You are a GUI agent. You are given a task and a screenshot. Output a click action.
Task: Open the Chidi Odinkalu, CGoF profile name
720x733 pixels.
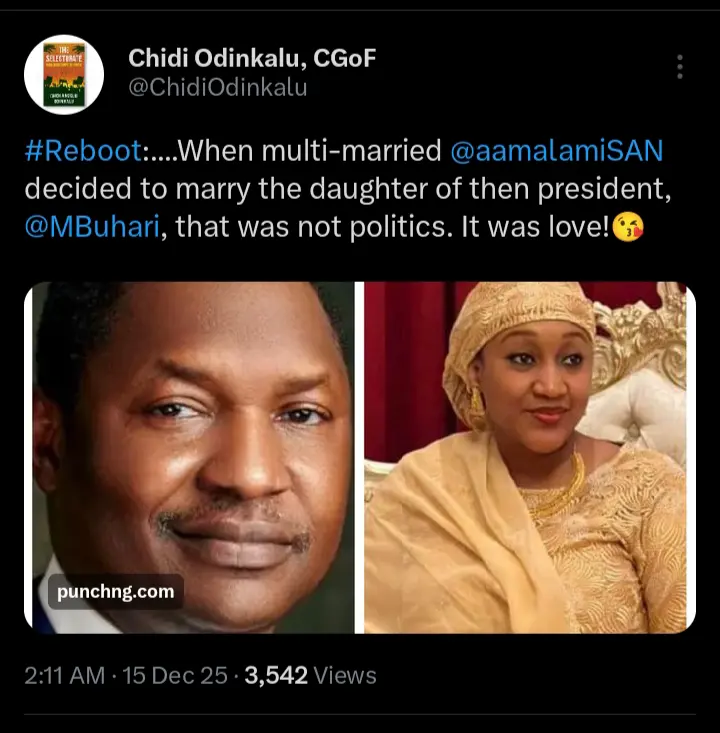(x=252, y=58)
